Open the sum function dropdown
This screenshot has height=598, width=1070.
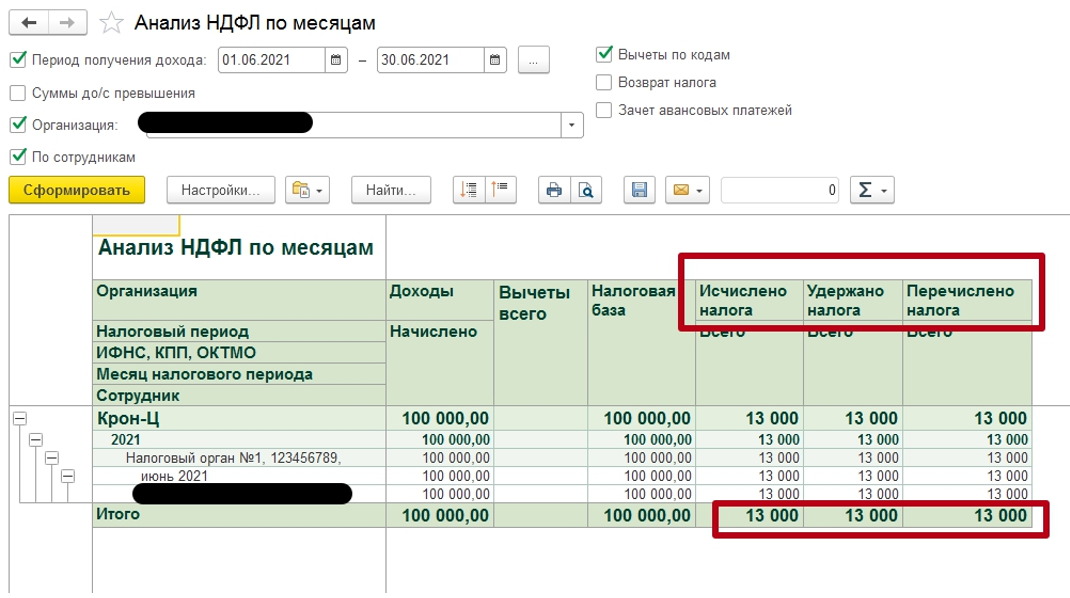pos(871,190)
